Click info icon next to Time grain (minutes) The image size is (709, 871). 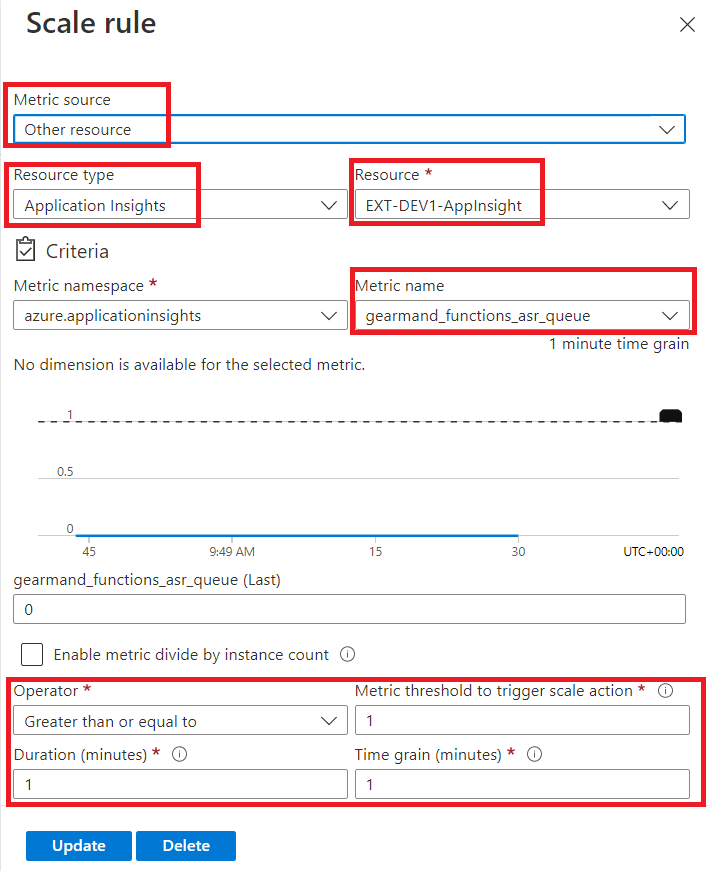[x=534, y=754]
